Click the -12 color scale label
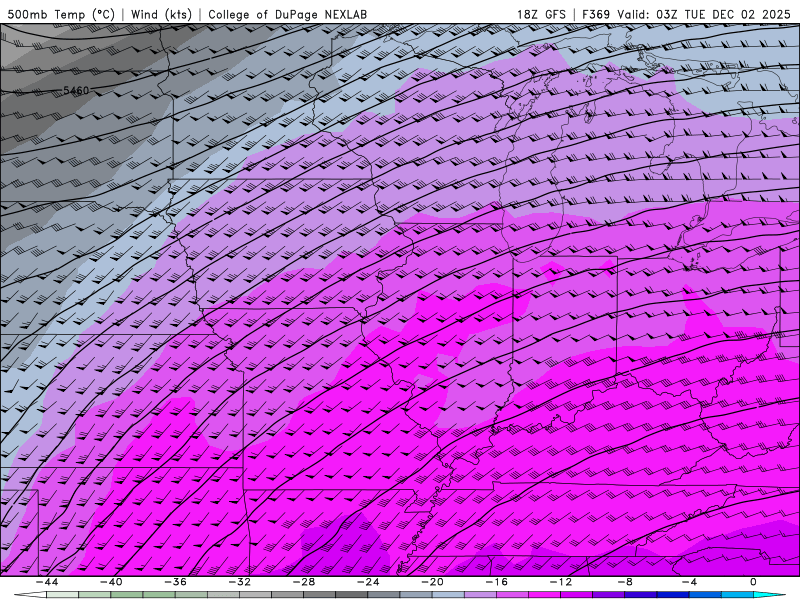800x600 pixels. (x=561, y=582)
